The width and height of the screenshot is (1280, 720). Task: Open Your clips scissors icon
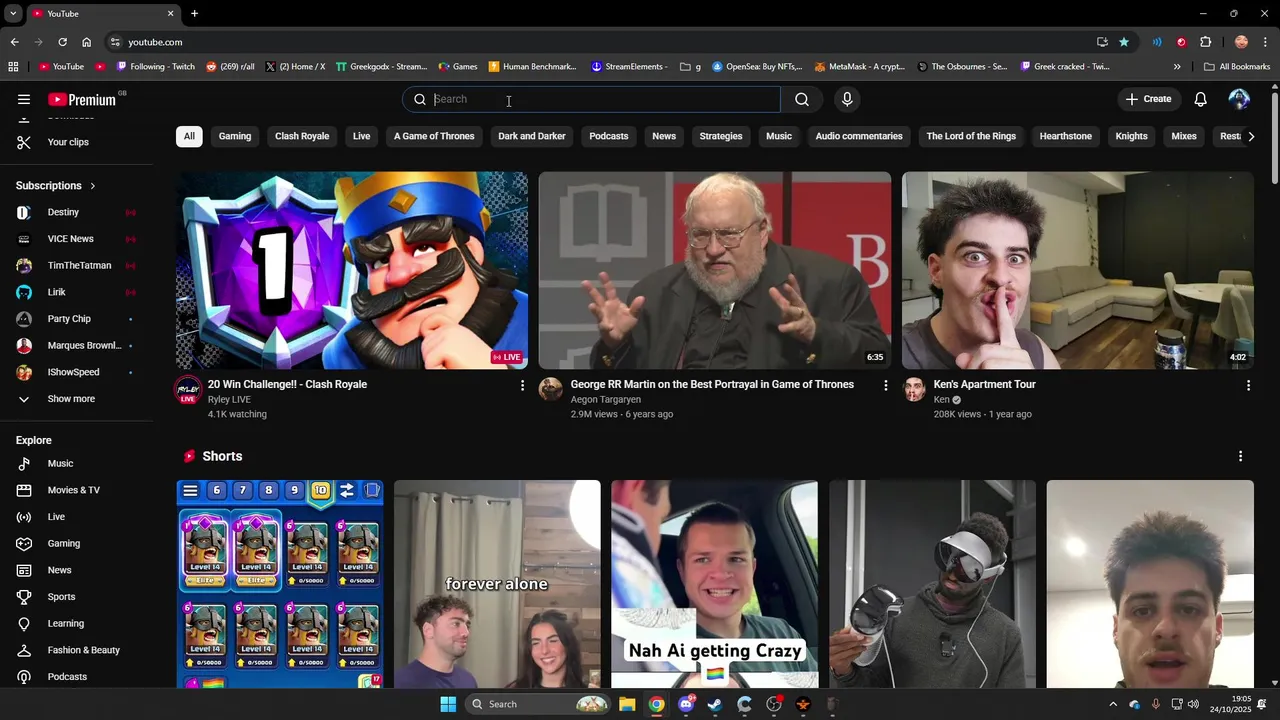(x=24, y=142)
